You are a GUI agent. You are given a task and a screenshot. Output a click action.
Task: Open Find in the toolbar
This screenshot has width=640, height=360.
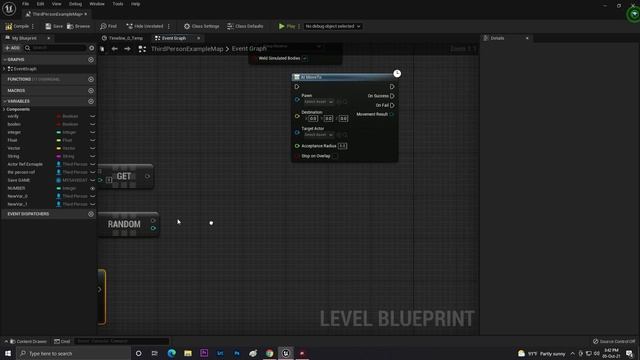pyautogui.click(x=108, y=26)
